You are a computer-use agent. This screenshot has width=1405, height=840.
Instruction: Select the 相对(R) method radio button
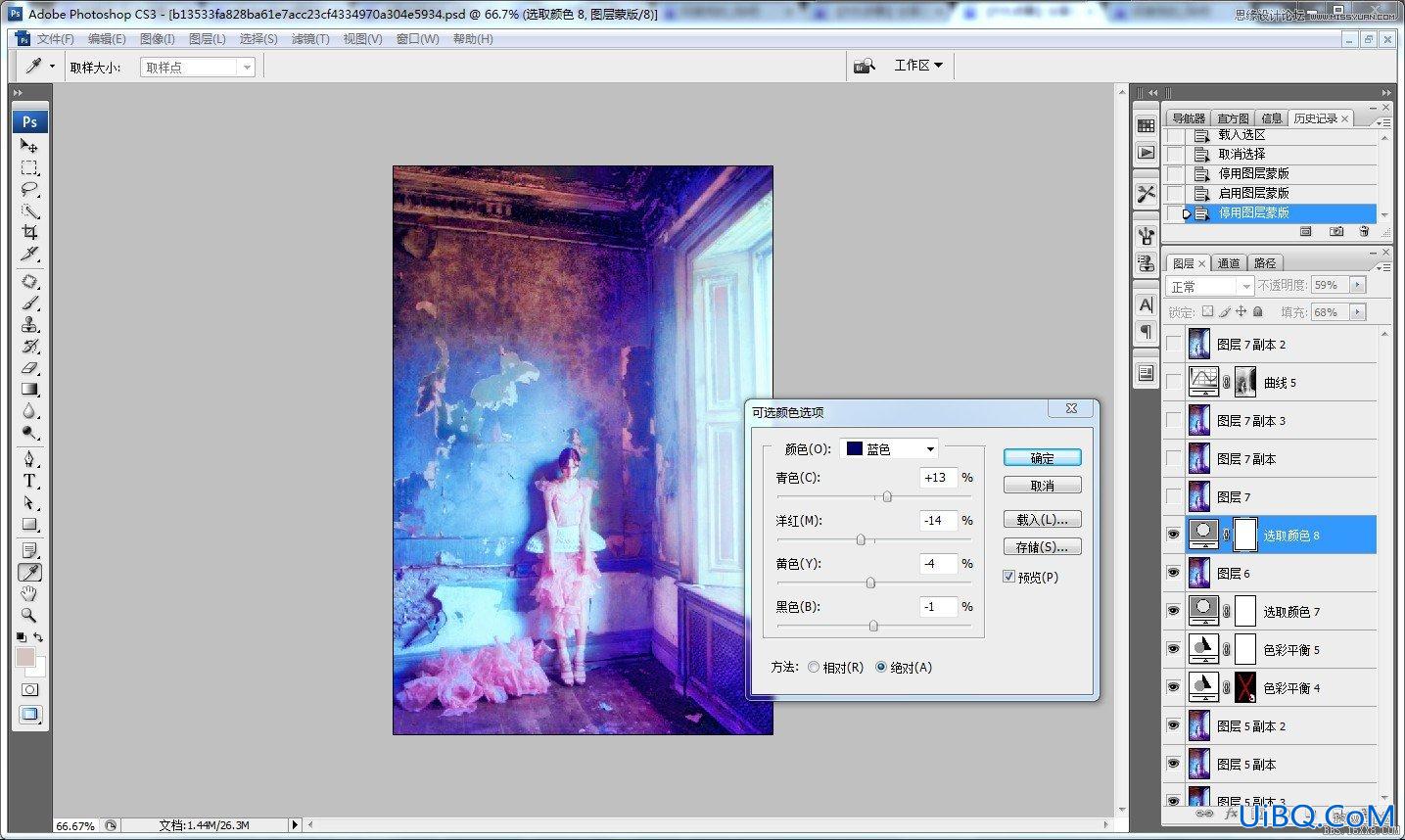tap(814, 667)
